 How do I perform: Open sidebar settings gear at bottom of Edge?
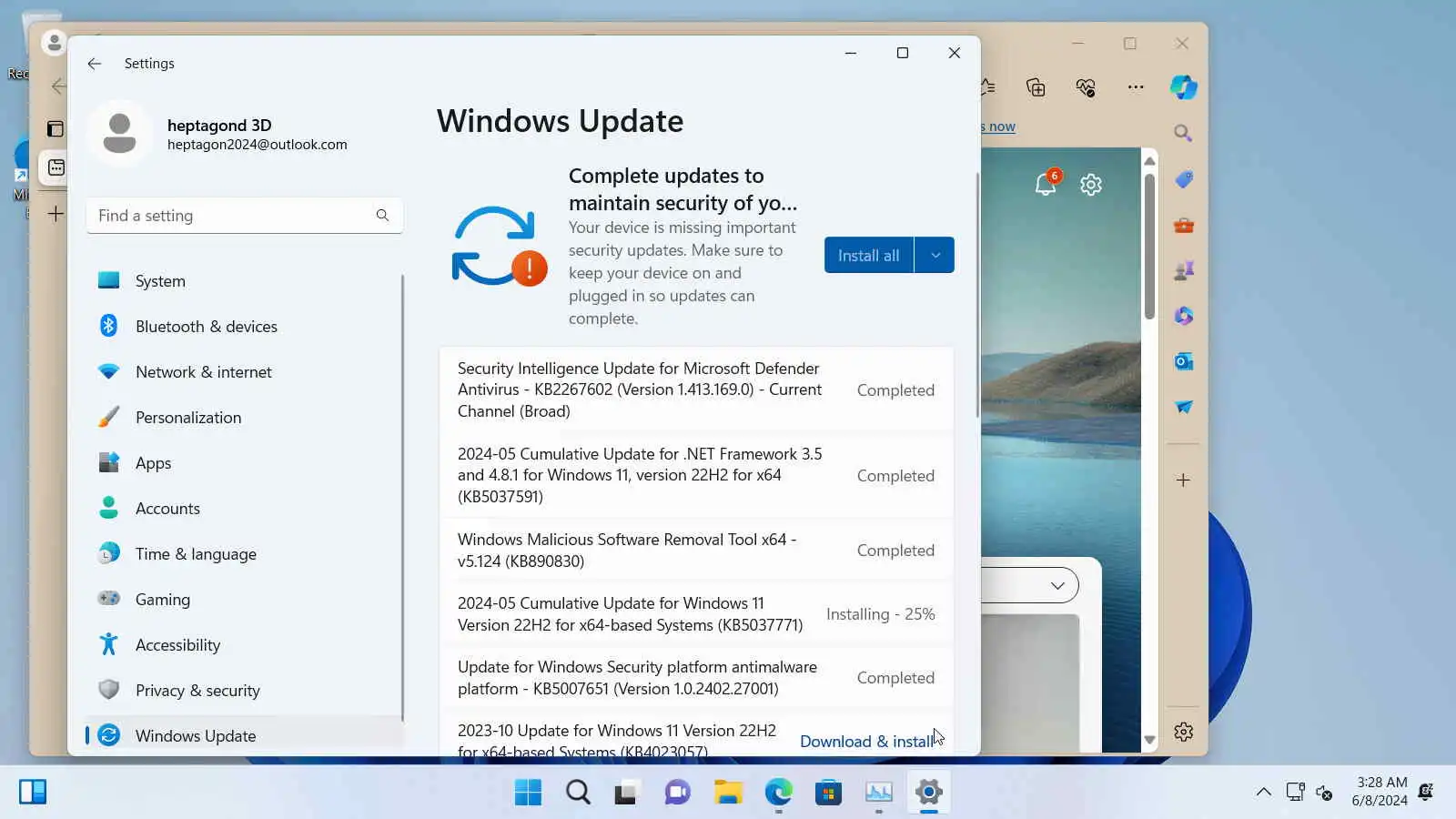[1183, 732]
